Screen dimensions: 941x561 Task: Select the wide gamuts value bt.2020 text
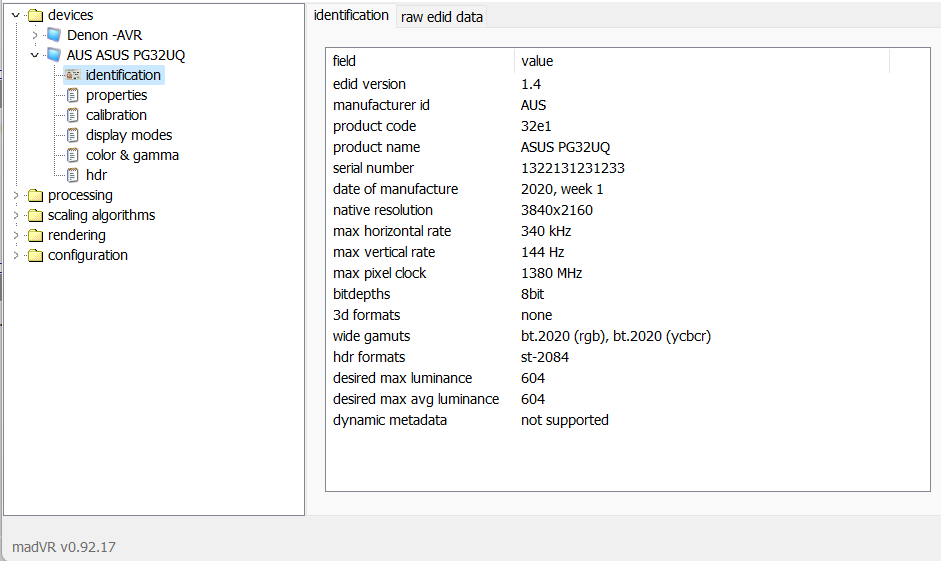(616, 336)
